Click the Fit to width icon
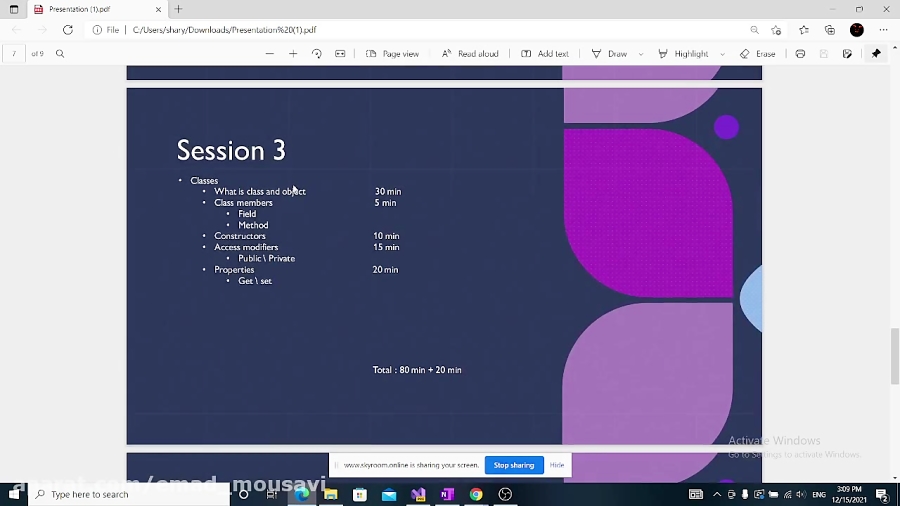Image resolution: width=900 pixels, height=506 pixels. coord(340,54)
